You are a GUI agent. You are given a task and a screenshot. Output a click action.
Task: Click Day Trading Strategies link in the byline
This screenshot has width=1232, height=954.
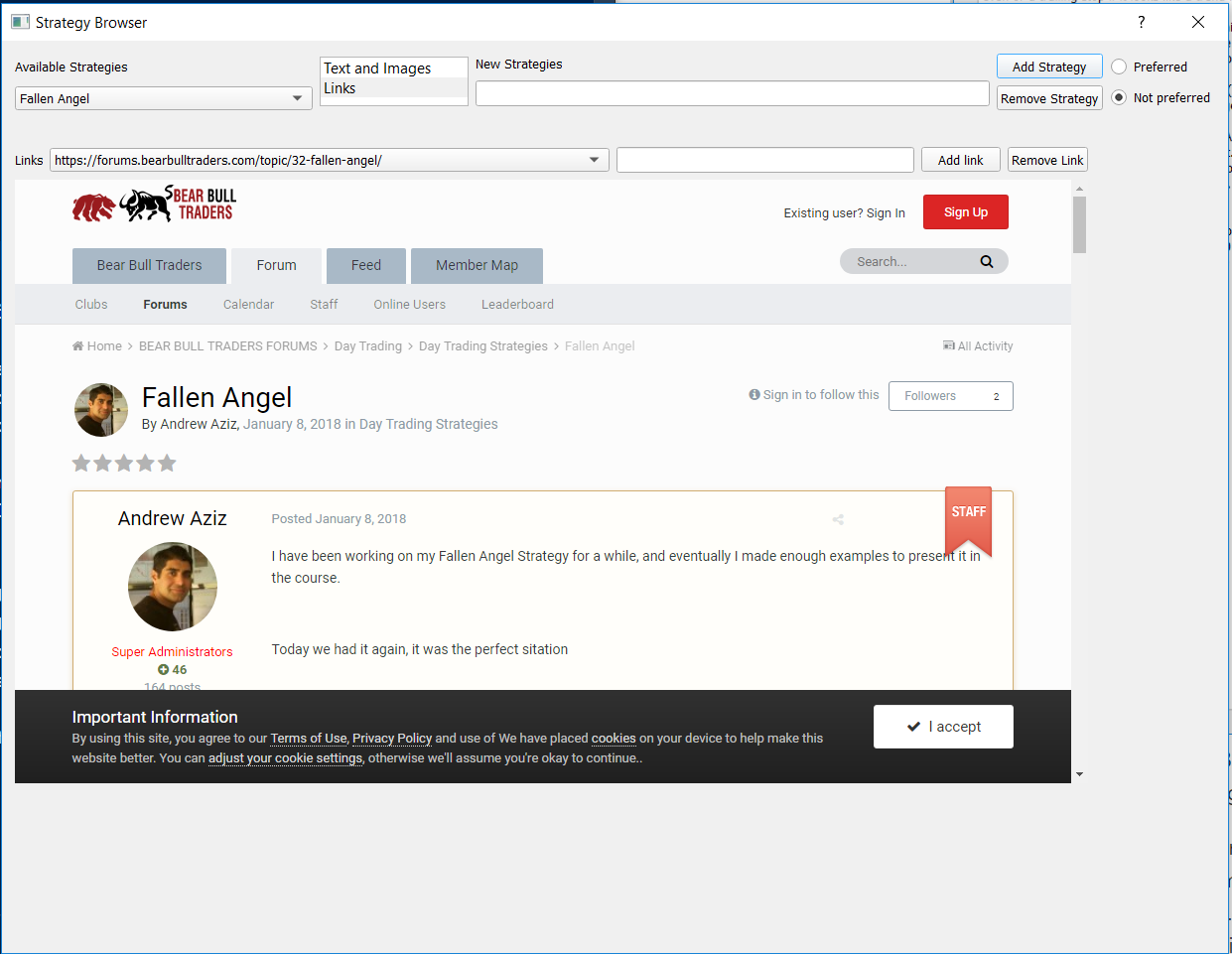tap(428, 424)
